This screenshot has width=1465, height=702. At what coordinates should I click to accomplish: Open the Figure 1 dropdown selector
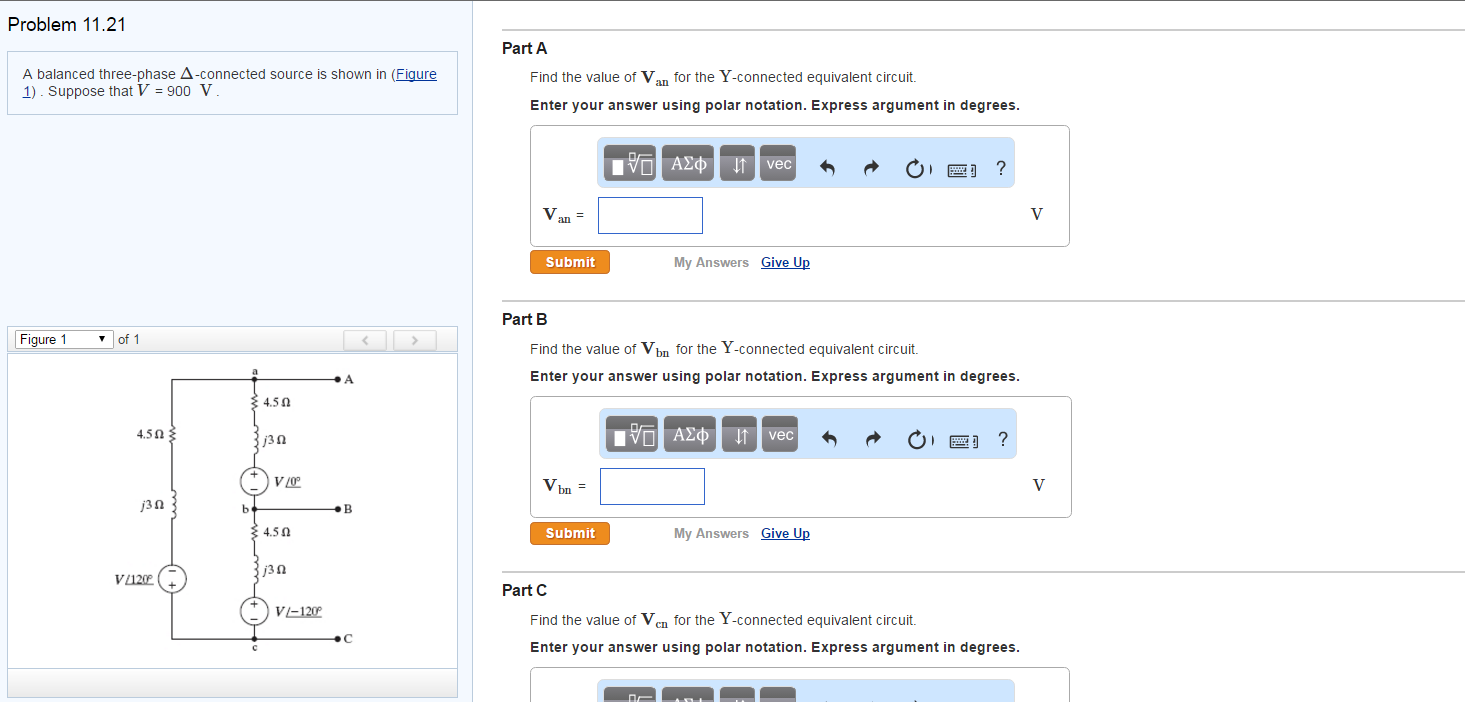click(62, 340)
